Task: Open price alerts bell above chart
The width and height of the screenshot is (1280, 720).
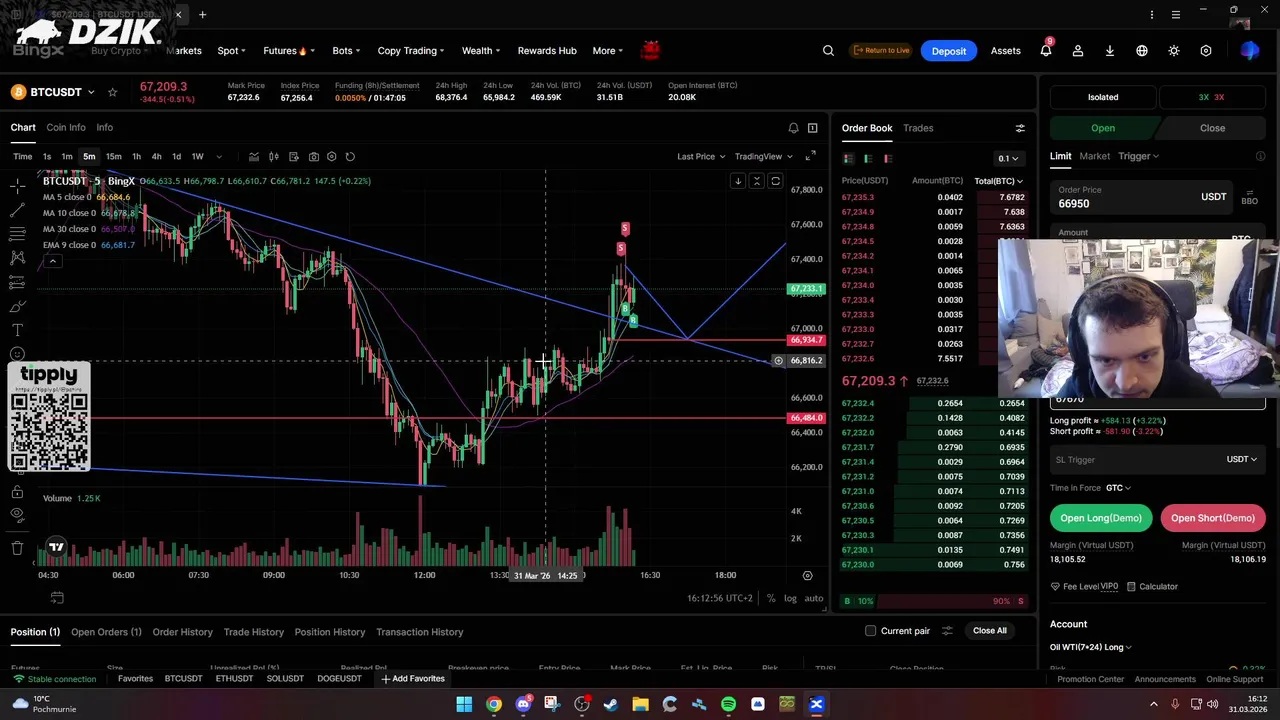Action: tap(794, 128)
